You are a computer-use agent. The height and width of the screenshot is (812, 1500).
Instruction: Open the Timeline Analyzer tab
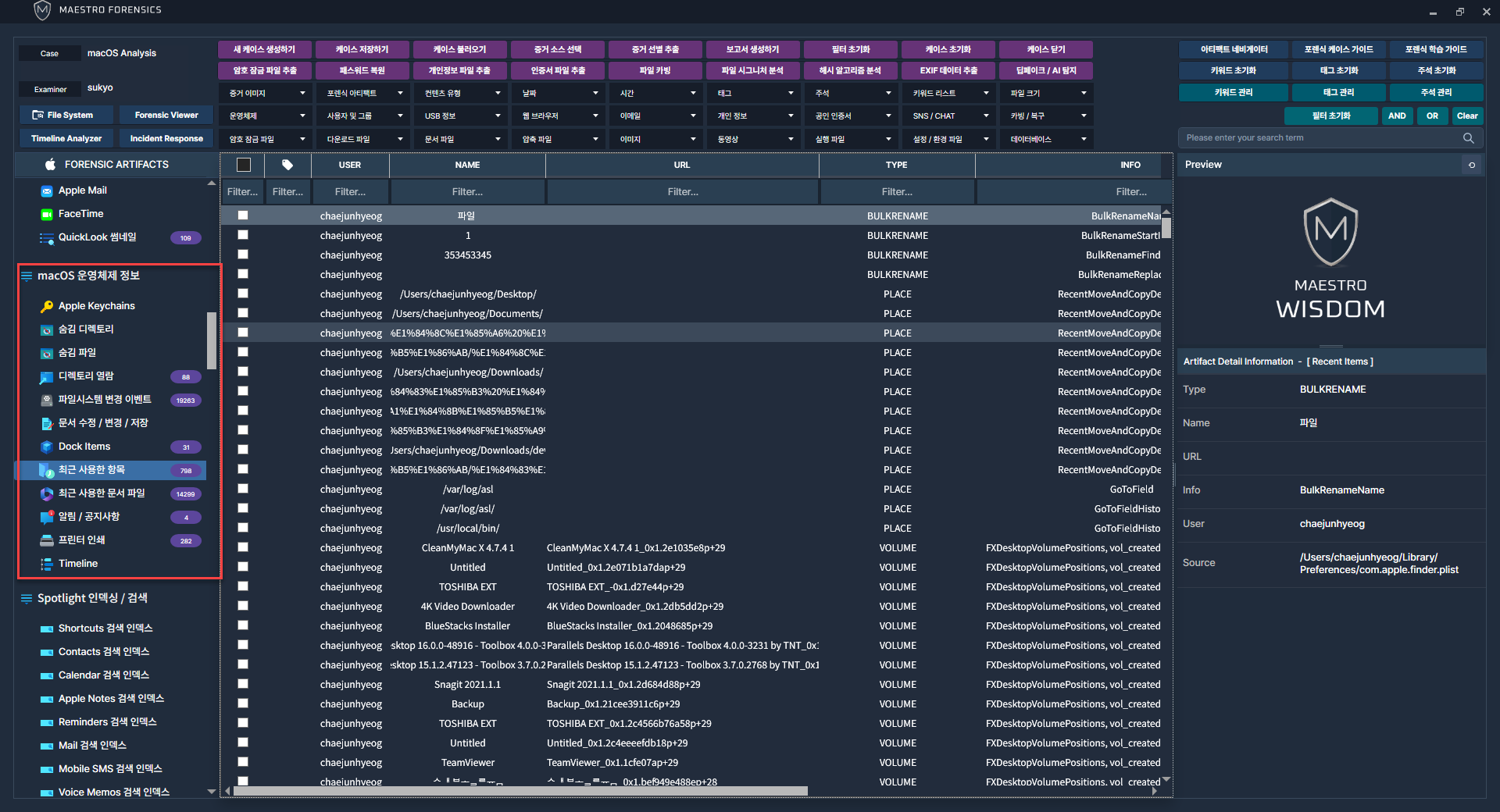(x=66, y=139)
